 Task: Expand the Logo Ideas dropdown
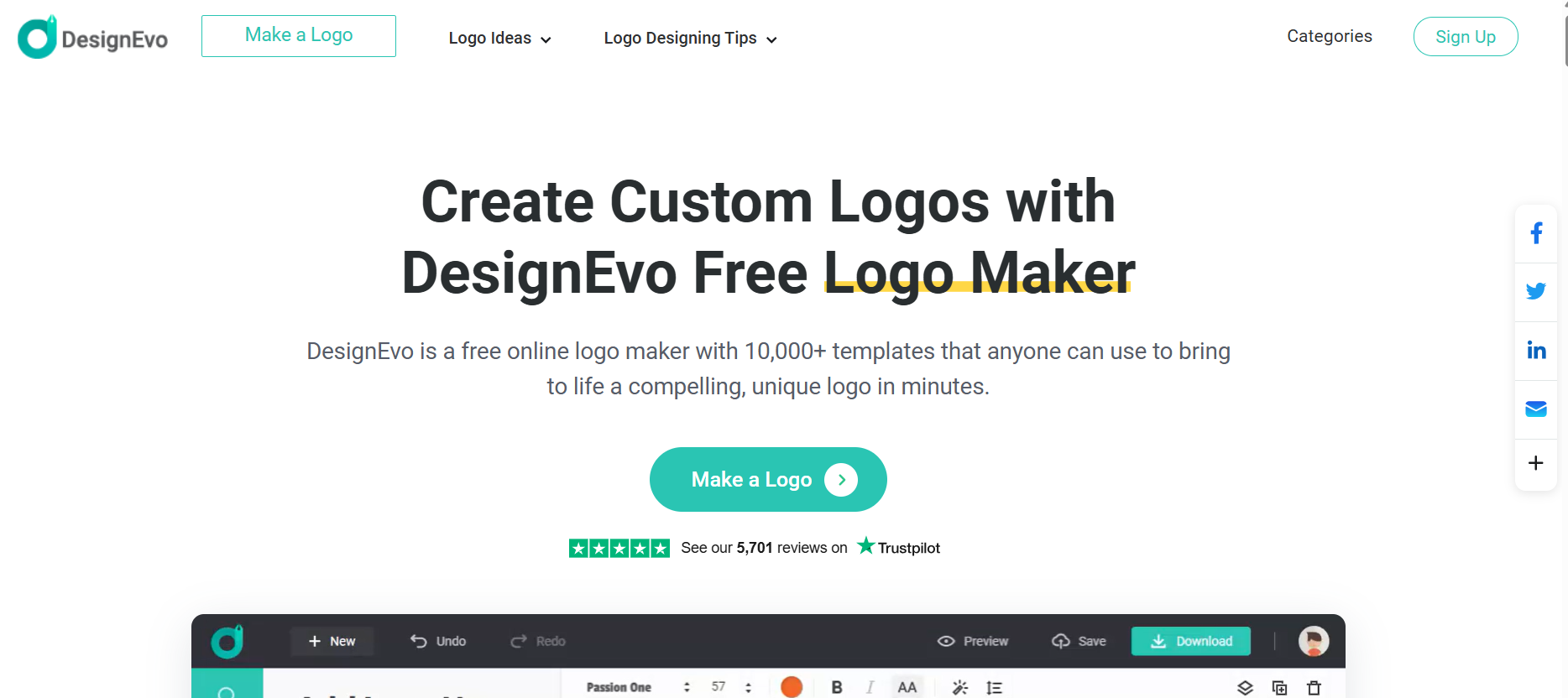[500, 38]
